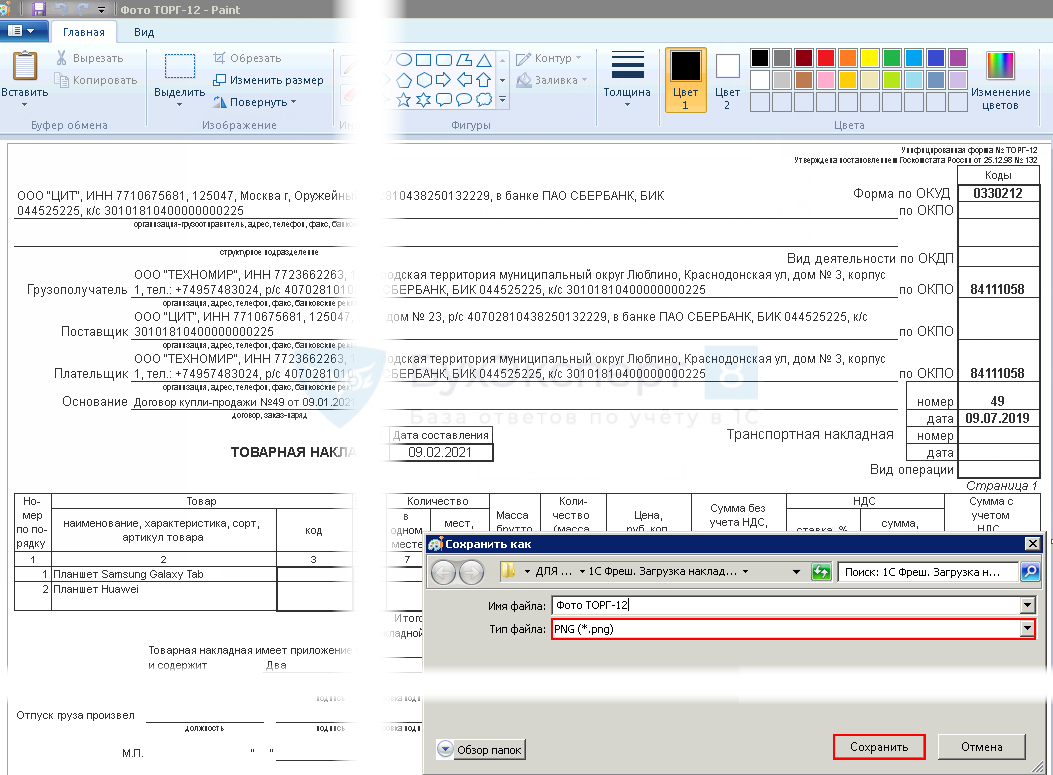The width and height of the screenshot is (1053, 775).
Task: Open Изменение цветов color editor
Action: click(1001, 79)
